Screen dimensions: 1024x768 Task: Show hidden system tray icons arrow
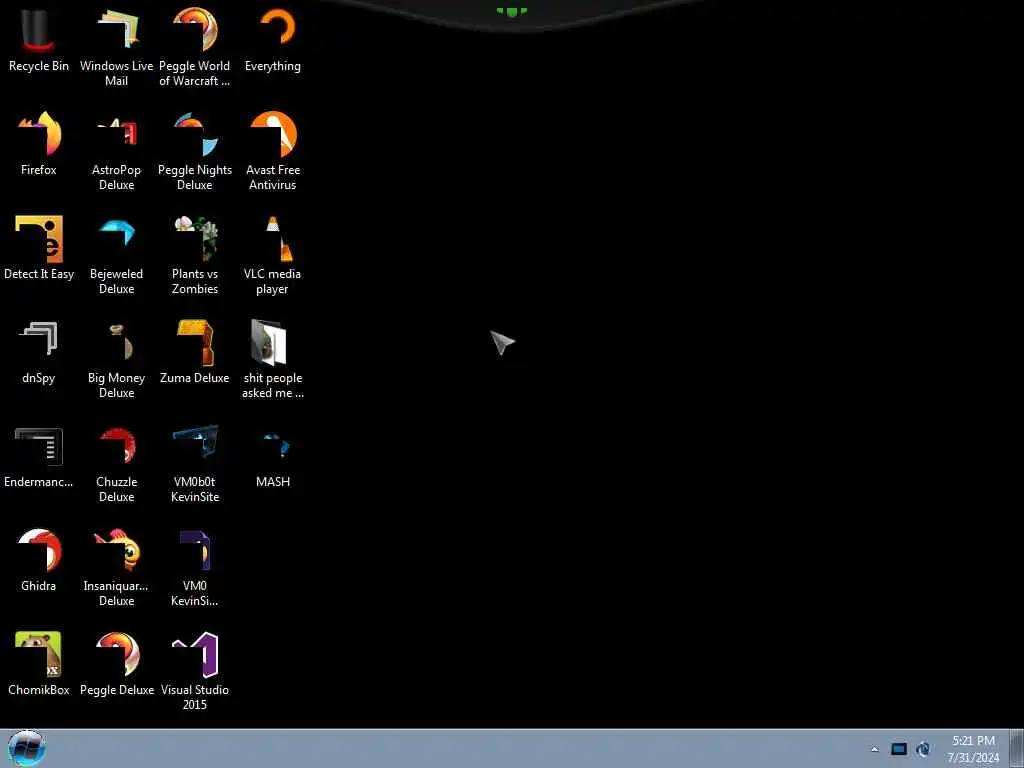[874, 749]
